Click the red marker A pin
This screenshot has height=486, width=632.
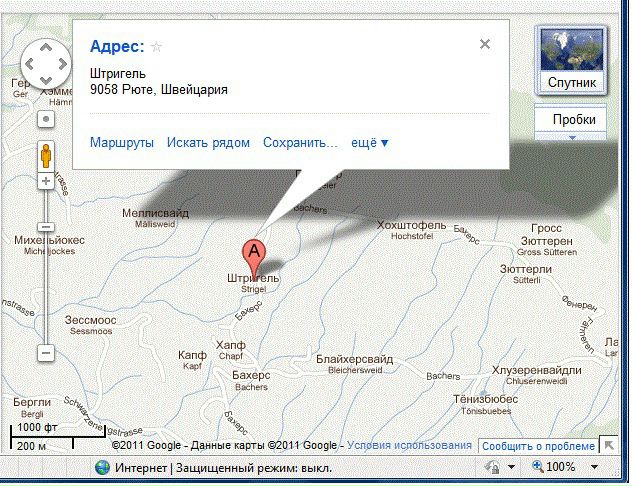point(254,259)
